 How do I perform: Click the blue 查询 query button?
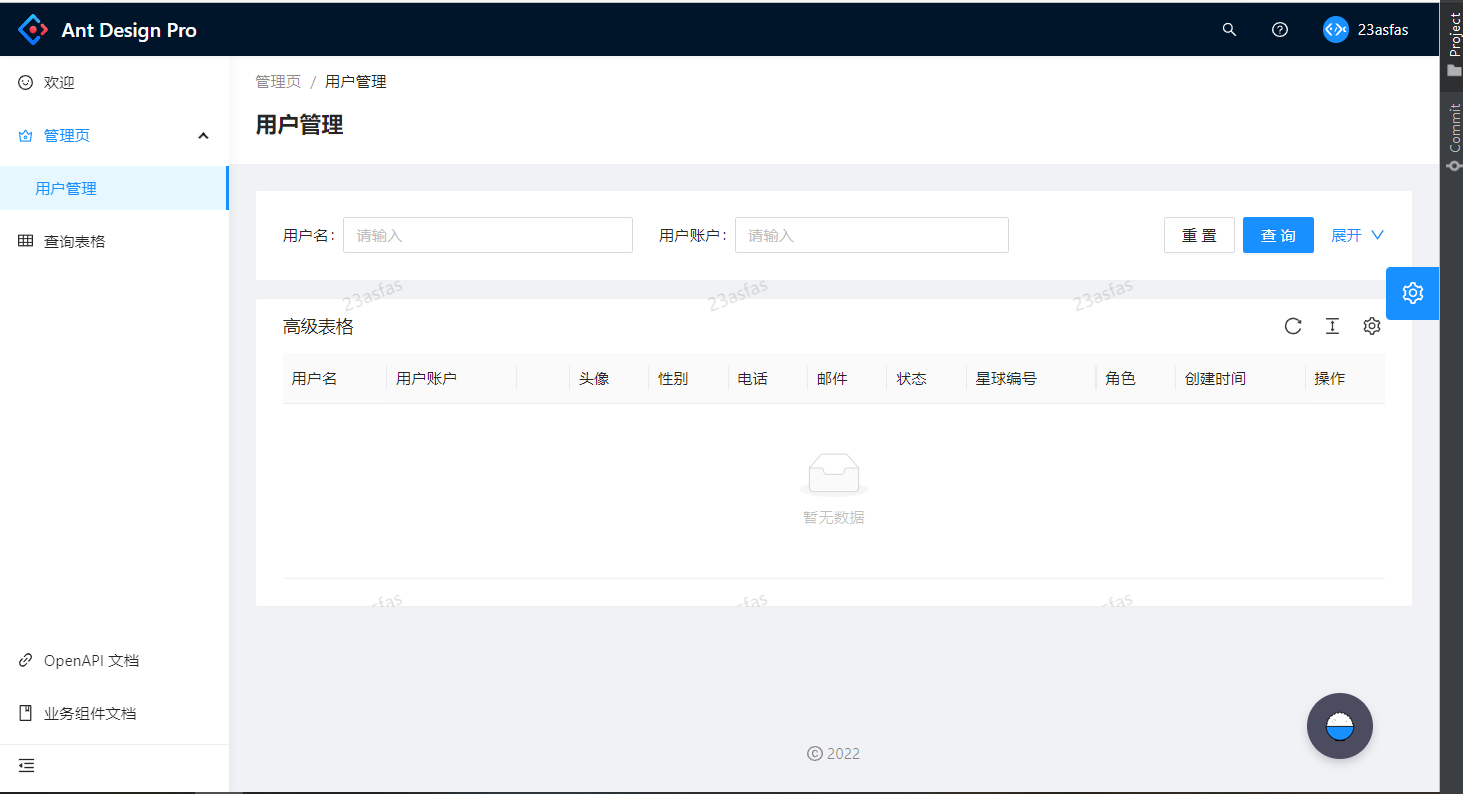1278,235
